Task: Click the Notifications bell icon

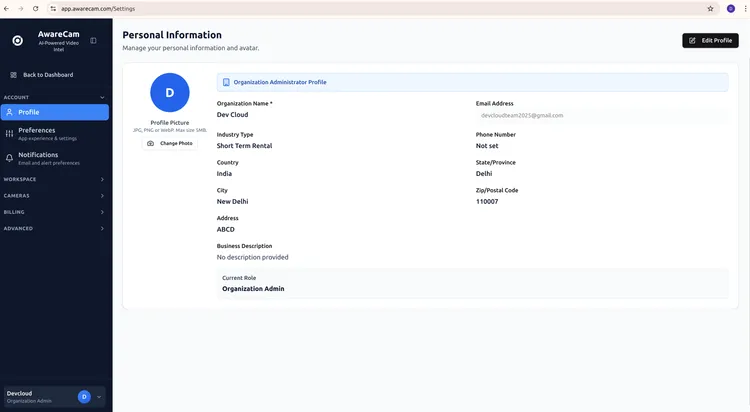Action: [x=9, y=158]
